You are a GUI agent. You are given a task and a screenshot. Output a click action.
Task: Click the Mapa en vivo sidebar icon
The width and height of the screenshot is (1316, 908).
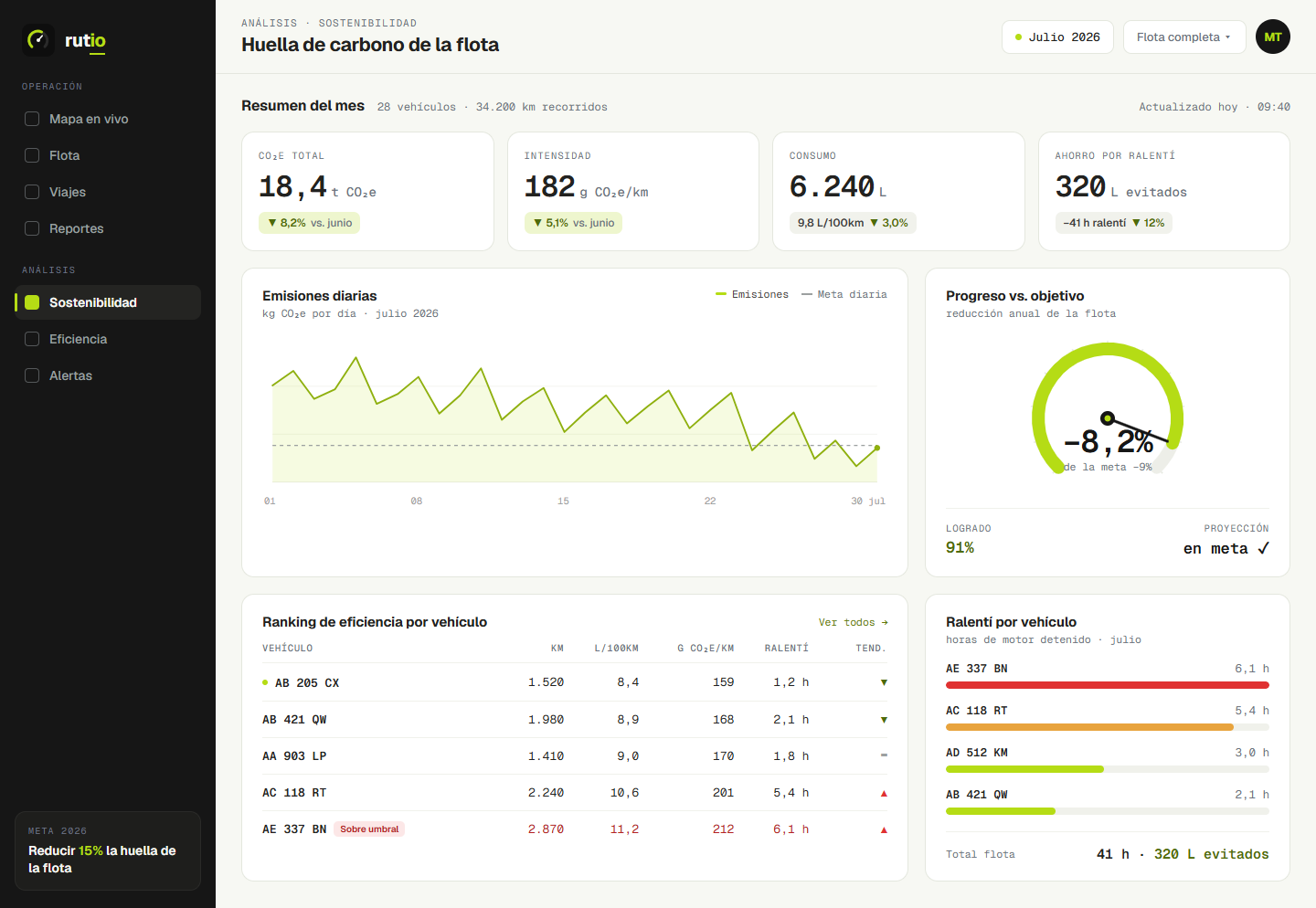pyautogui.click(x=32, y=119)
